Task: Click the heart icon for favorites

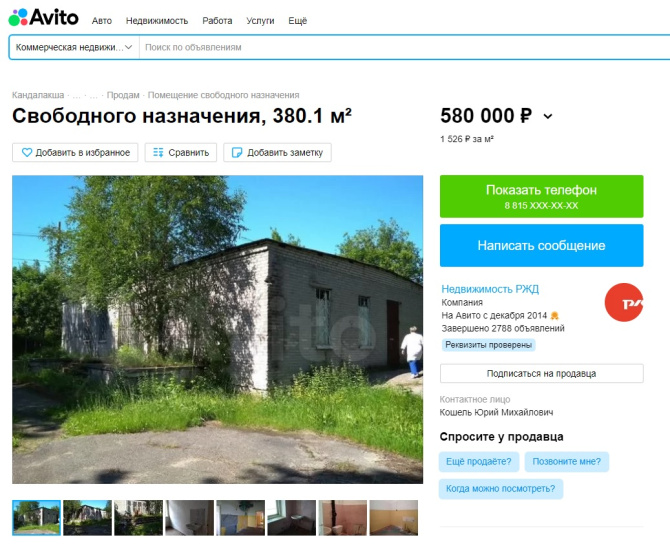Action: [x=26, y=153]
